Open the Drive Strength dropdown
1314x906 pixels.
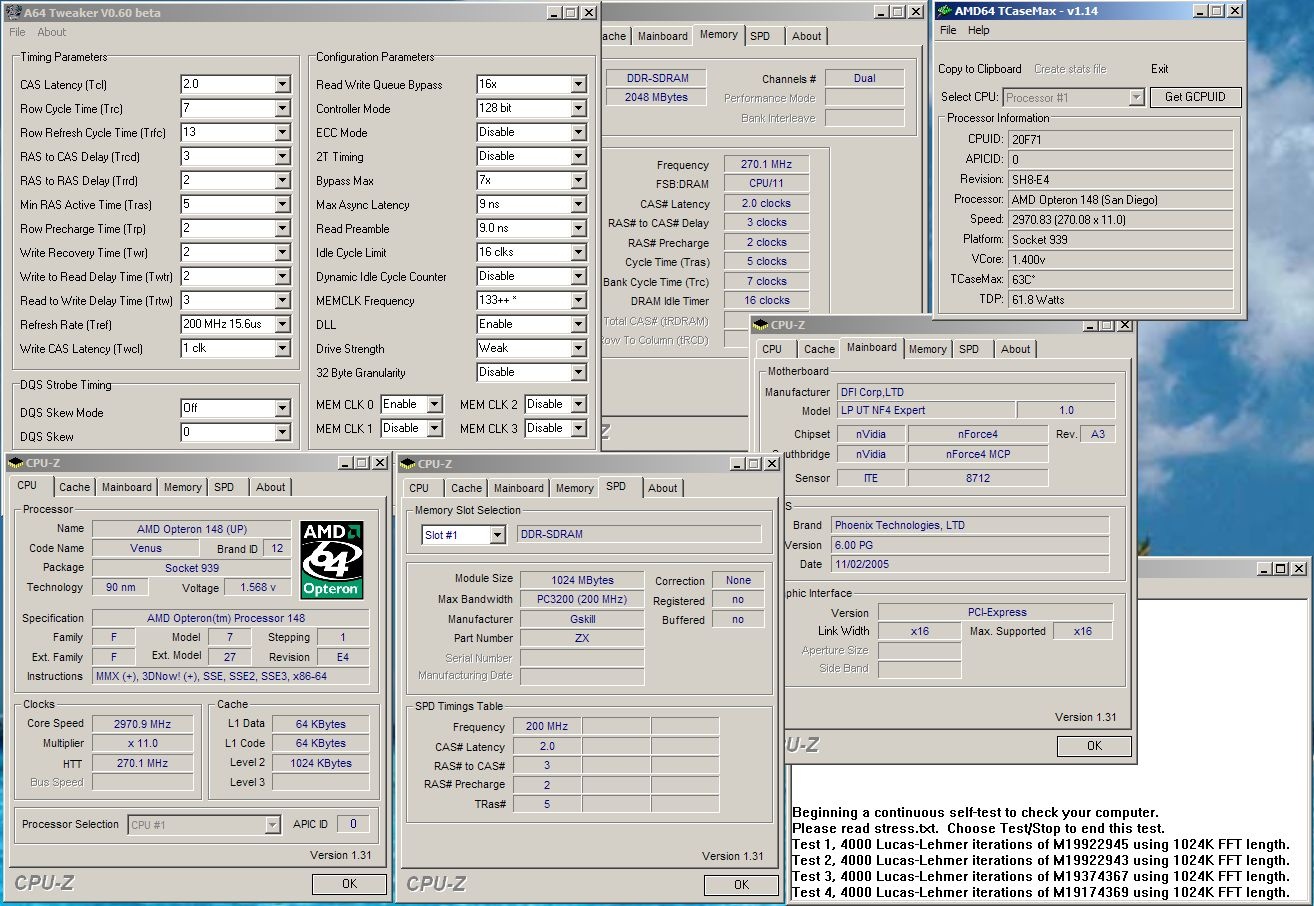point(578,349)
